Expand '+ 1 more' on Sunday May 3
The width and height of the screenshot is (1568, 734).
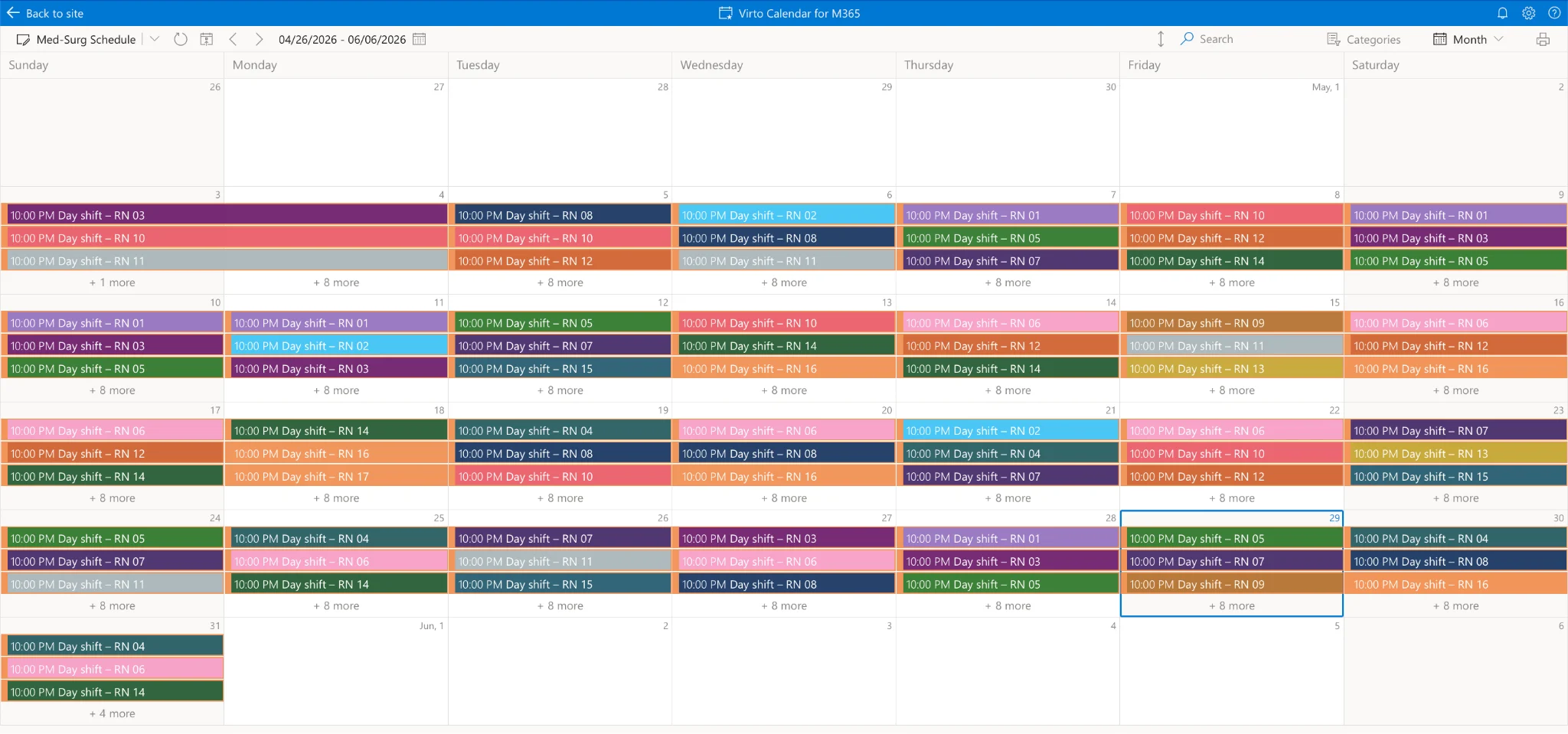tap(113, 282)
